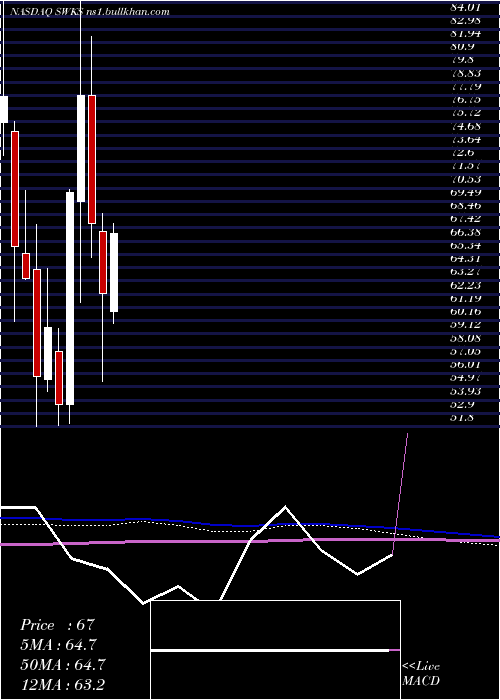Select the 84.01 price axis label
Viewport: 500px width, 700px height.
tap(465, 7)
